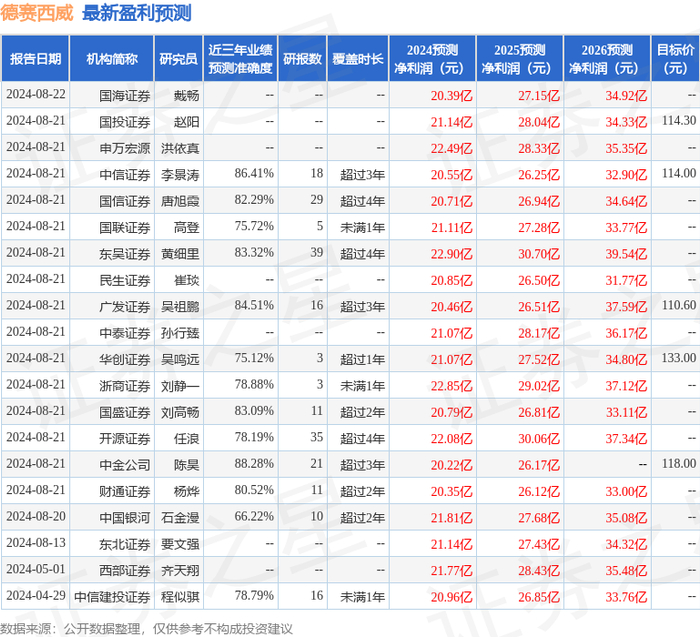
Task: Click researcher 杨烨
Action: coord(187,491)
